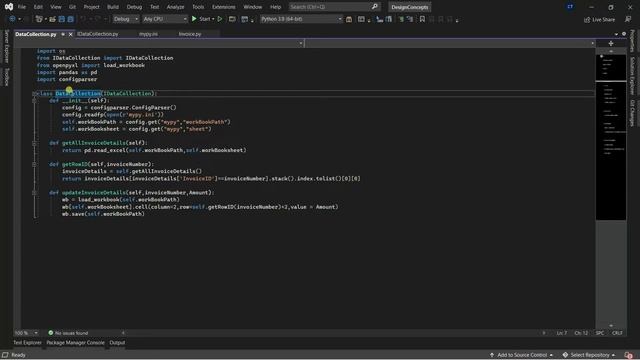The image size is (640, 360).
Task: Toggle pin on DataCollection.py tab
Action: [x=63, y=34]
